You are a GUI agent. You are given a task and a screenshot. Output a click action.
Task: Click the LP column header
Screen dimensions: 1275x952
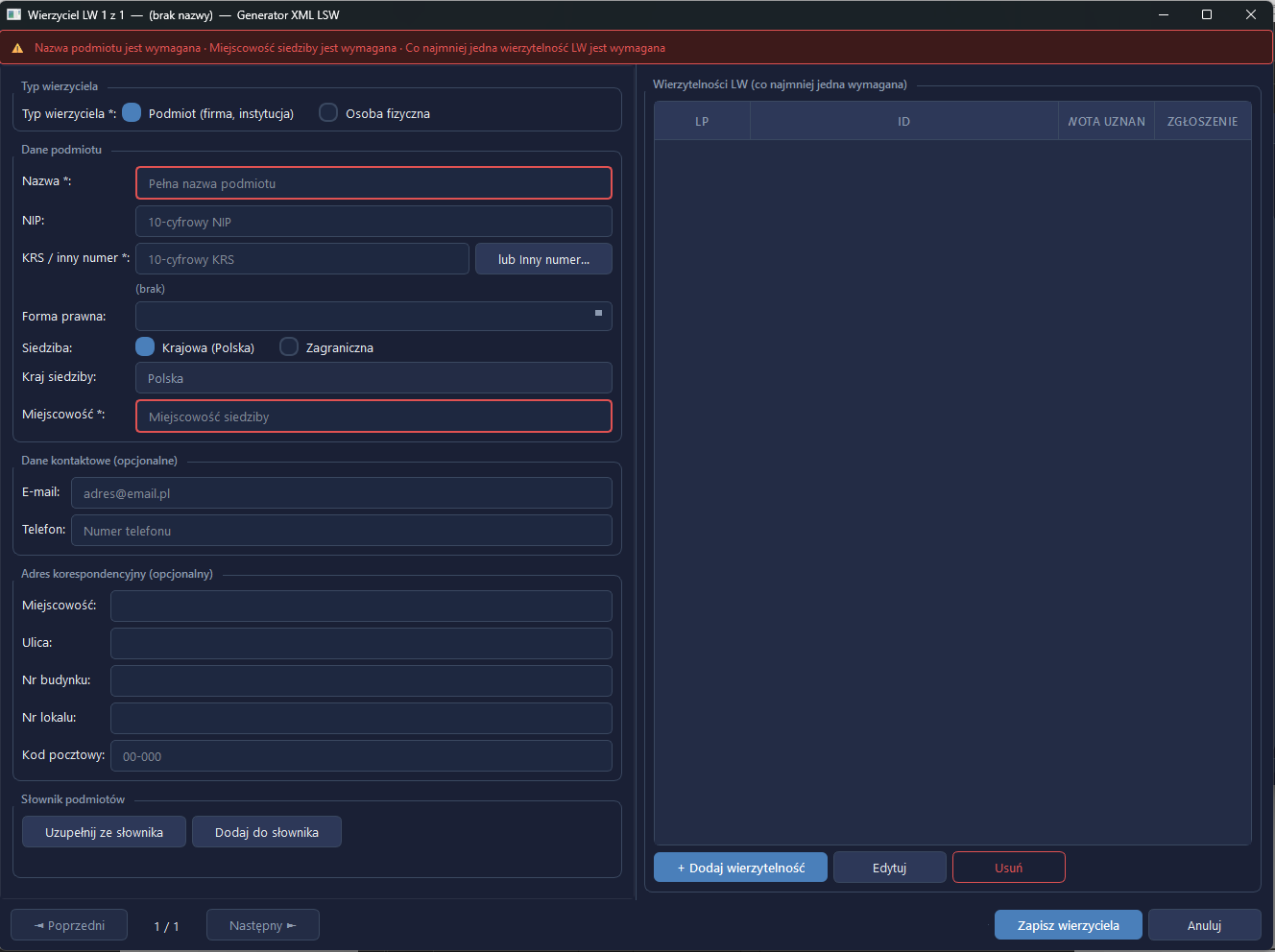[702, 122]
